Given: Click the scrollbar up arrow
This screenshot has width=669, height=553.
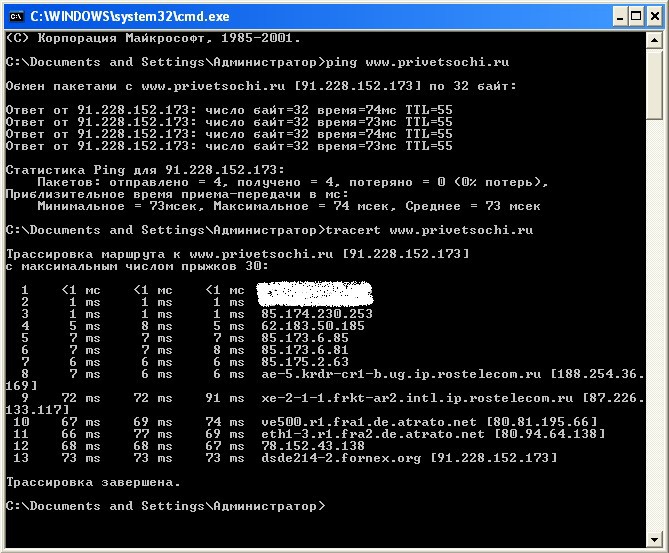Looking at the screenshot, I should tap(656, 39).
